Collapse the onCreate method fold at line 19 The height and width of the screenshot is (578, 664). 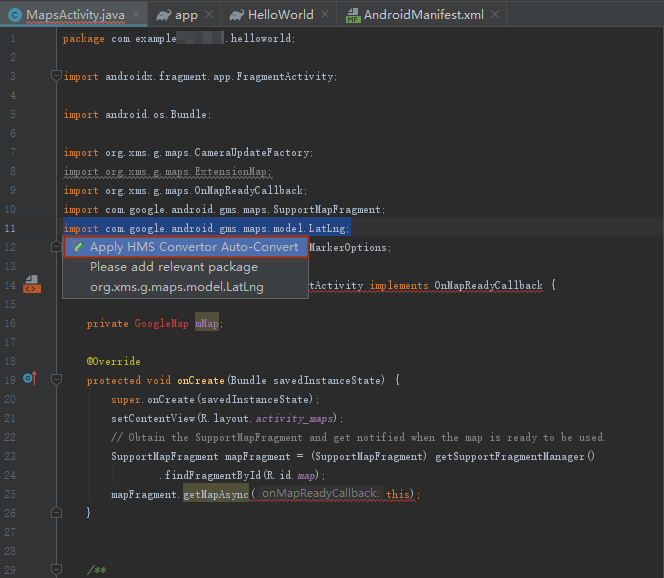[x=56, y=379]
